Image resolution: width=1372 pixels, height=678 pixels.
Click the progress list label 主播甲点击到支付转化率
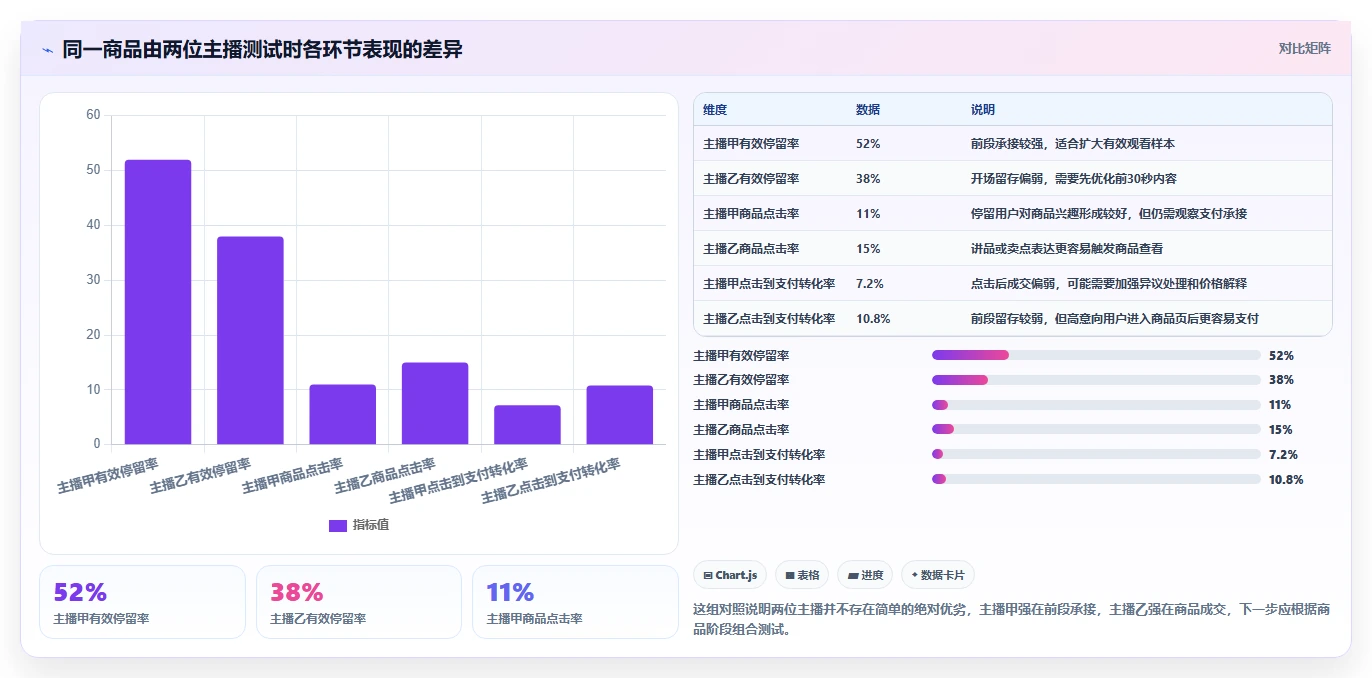[x=759, y=454]
